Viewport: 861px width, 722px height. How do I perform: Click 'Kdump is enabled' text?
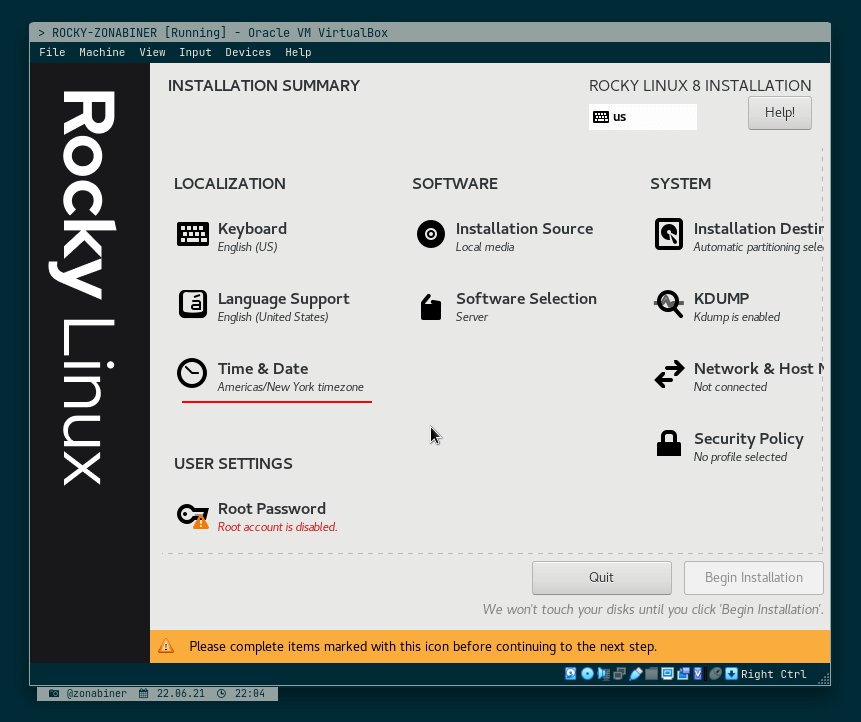tap(736, 317)
